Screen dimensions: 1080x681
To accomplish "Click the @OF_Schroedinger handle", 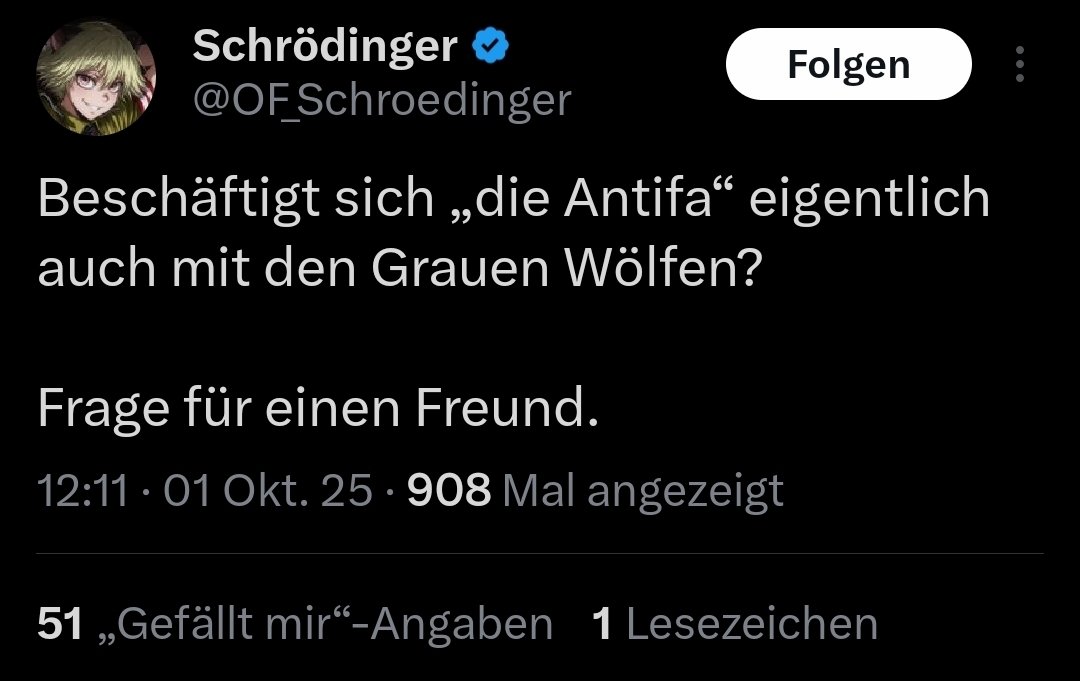I will 381,99.
